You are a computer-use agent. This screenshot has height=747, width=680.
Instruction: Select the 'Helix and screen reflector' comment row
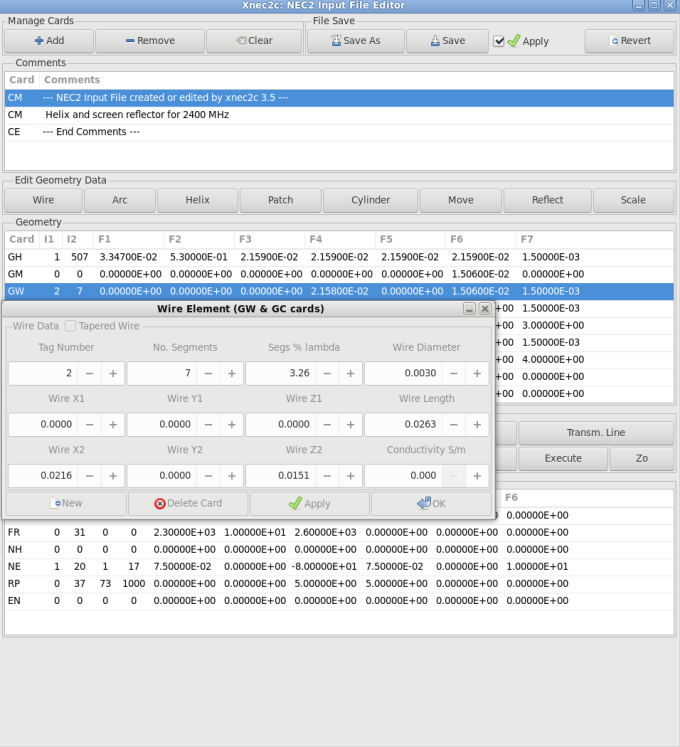tap(339, 115)
